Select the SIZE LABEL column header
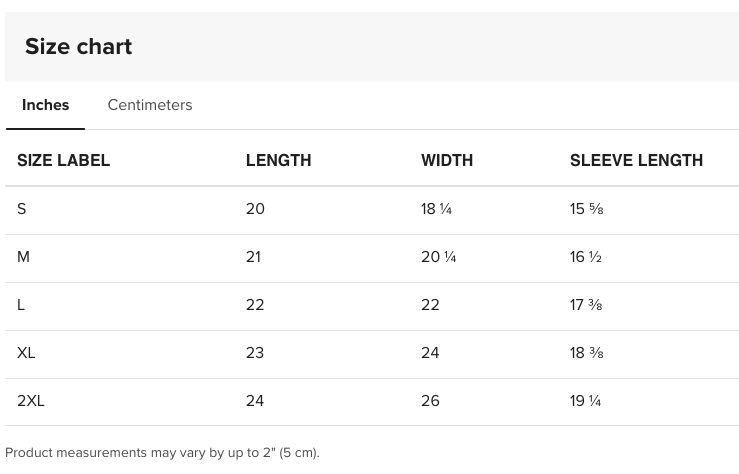This screenshot has width=739, height=474. pos(63,160)
